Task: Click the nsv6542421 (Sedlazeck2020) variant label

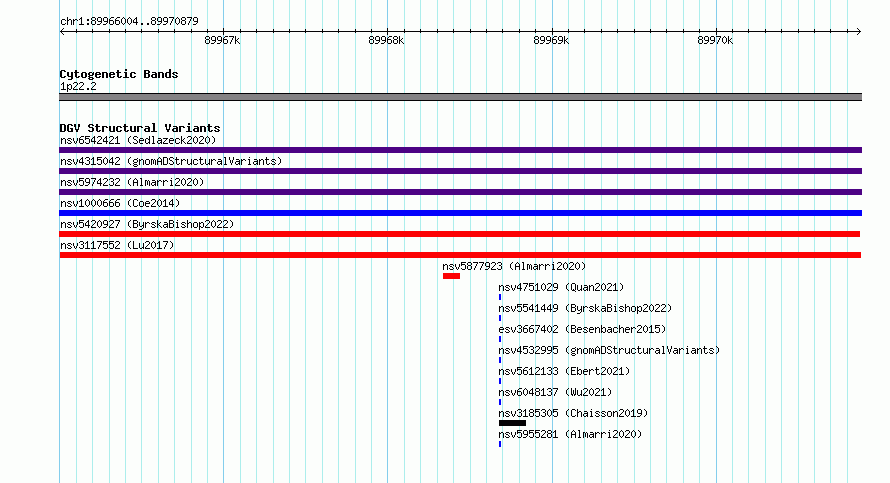Action: [138, 140]
